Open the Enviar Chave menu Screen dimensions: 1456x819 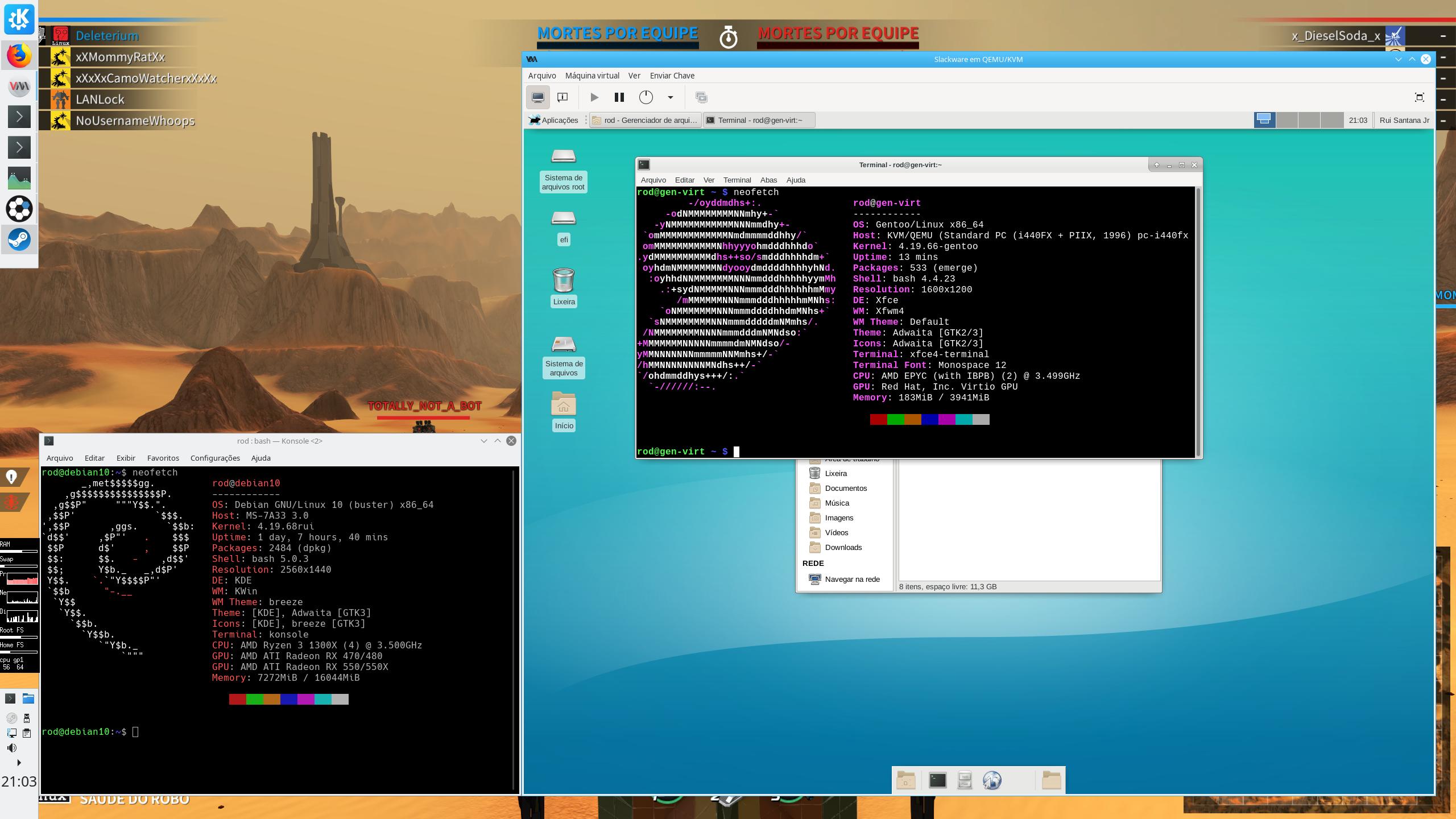[x=672, y=76]
